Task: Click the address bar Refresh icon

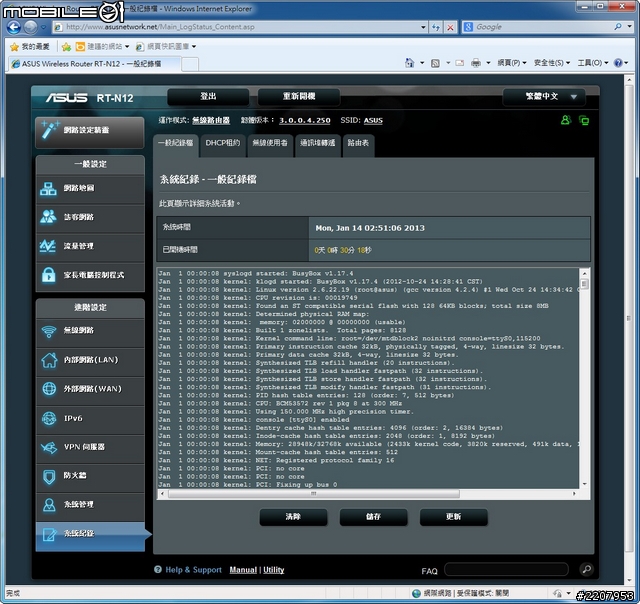Action: (x=436, y=27)
